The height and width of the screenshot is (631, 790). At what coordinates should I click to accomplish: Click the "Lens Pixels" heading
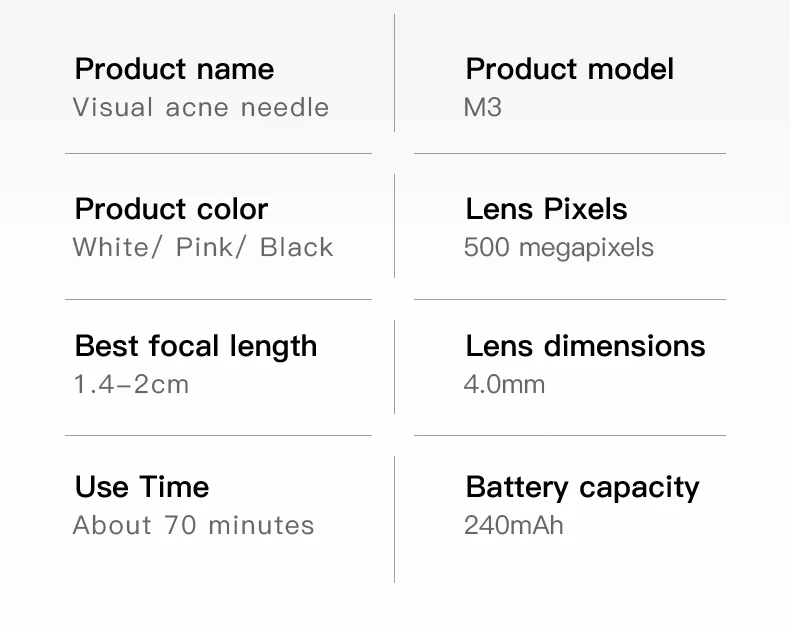point(546,209)
